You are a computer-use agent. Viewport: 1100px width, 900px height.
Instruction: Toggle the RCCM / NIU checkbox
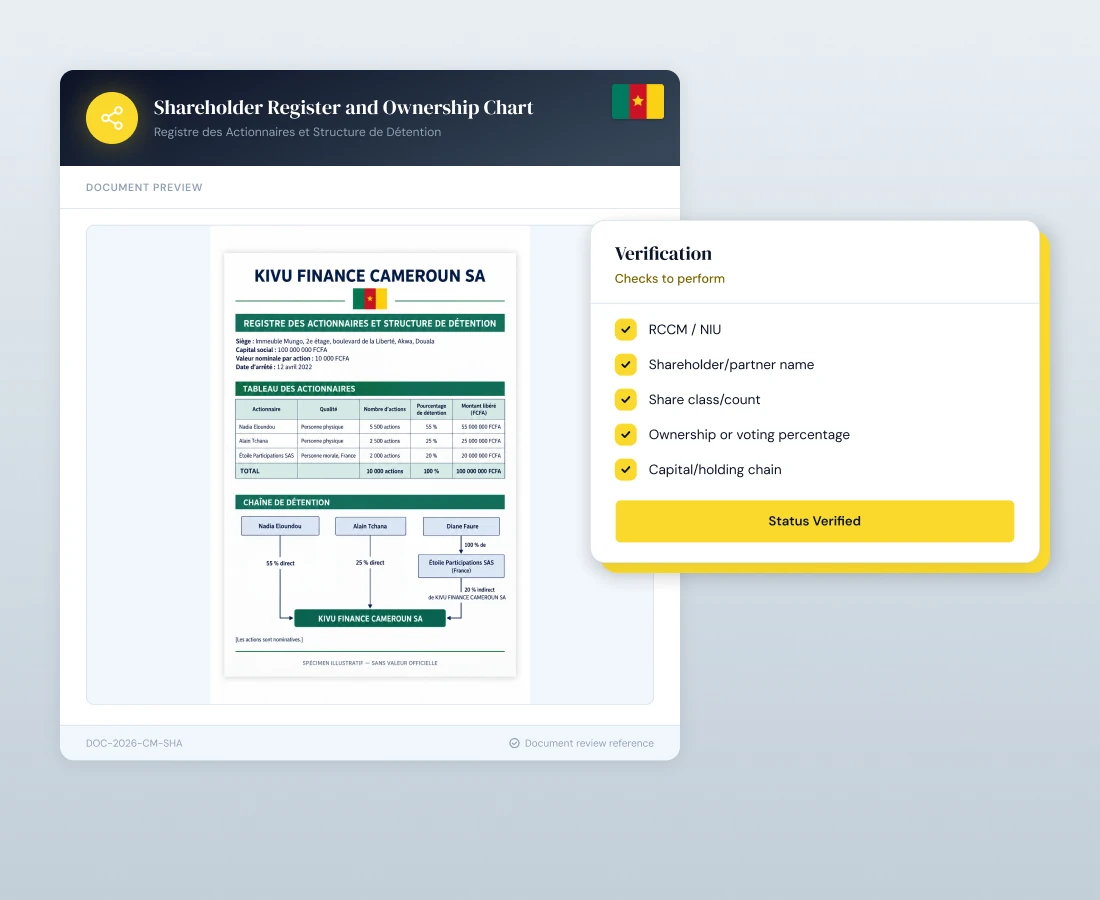click(x=626, y=329)
